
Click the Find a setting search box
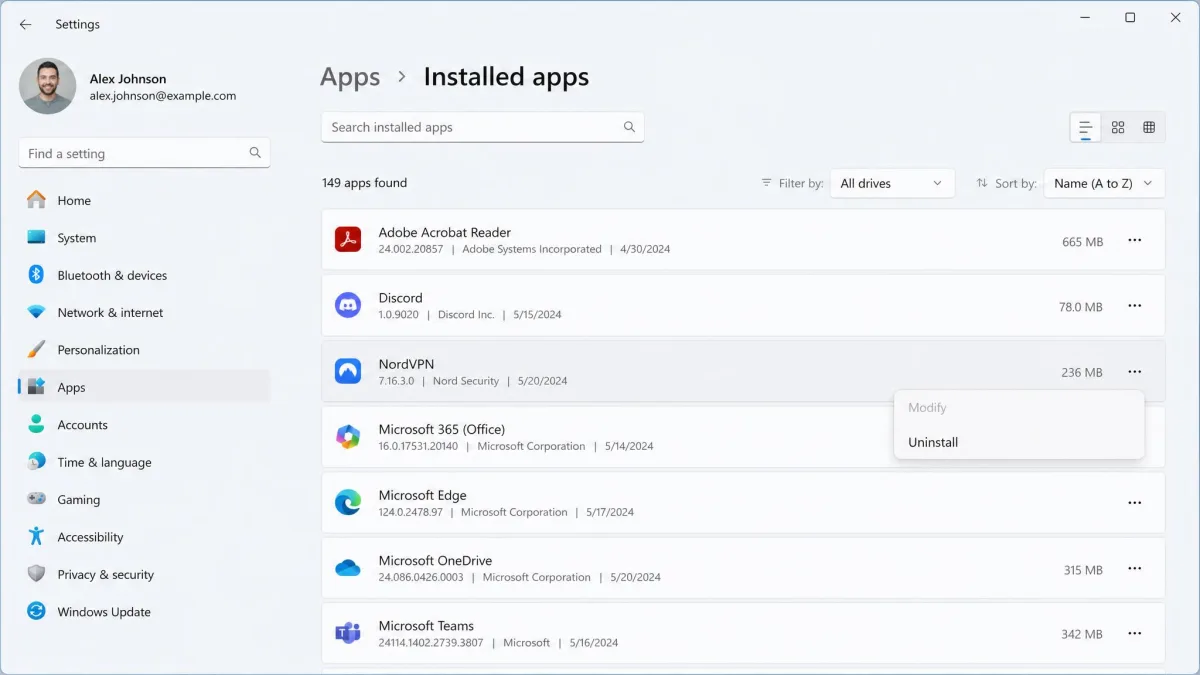click(x=144, y=153)
